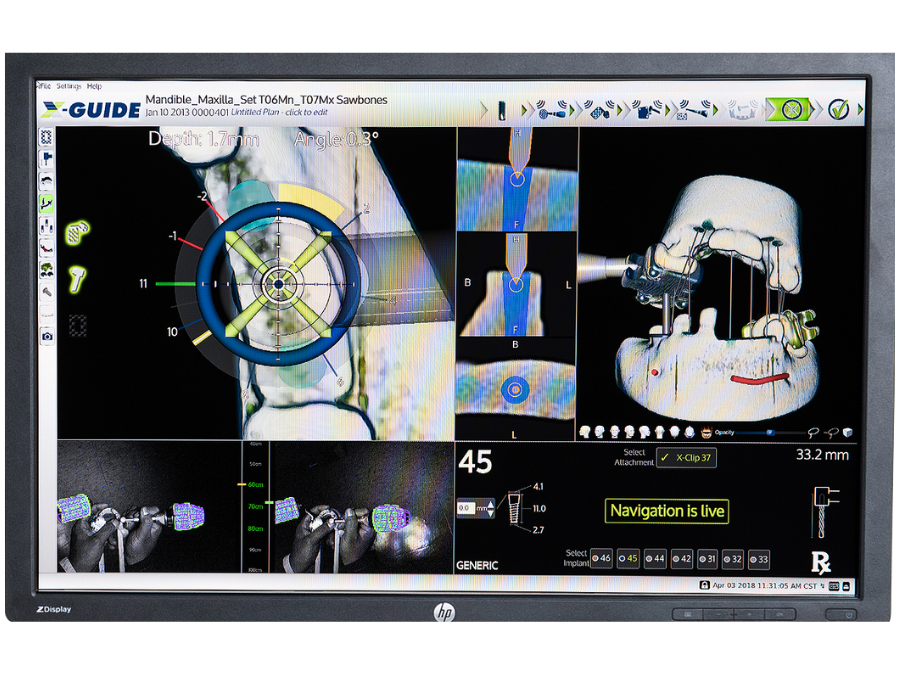
Task: Click the first lasso icon after Opacity slider
Action: (813, 432)
